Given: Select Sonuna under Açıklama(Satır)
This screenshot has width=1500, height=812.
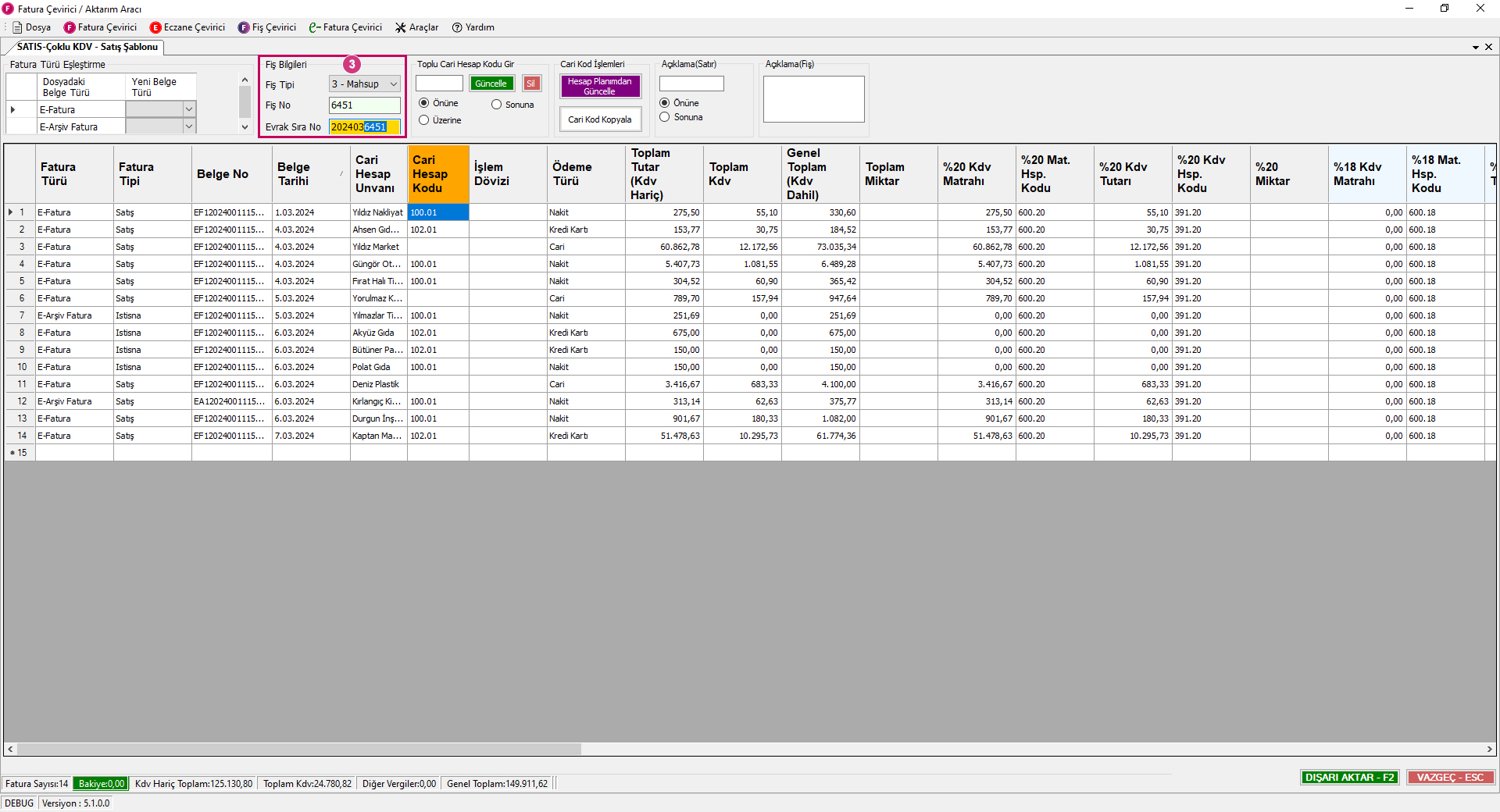Looking at the screenshot, I should (665, 117).
